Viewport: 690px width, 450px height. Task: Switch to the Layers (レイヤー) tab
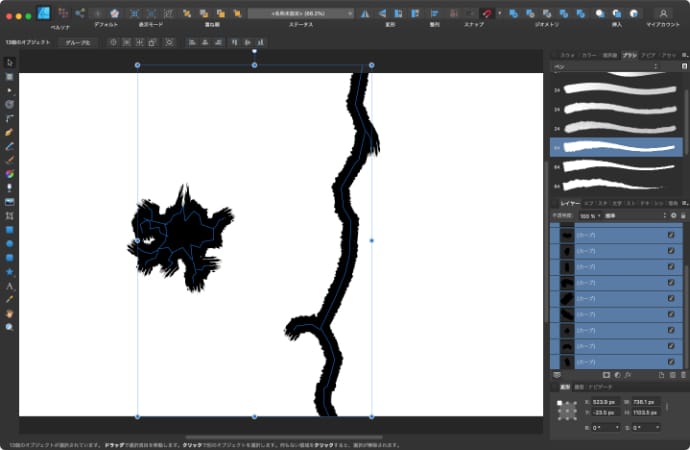coord(569,203)
